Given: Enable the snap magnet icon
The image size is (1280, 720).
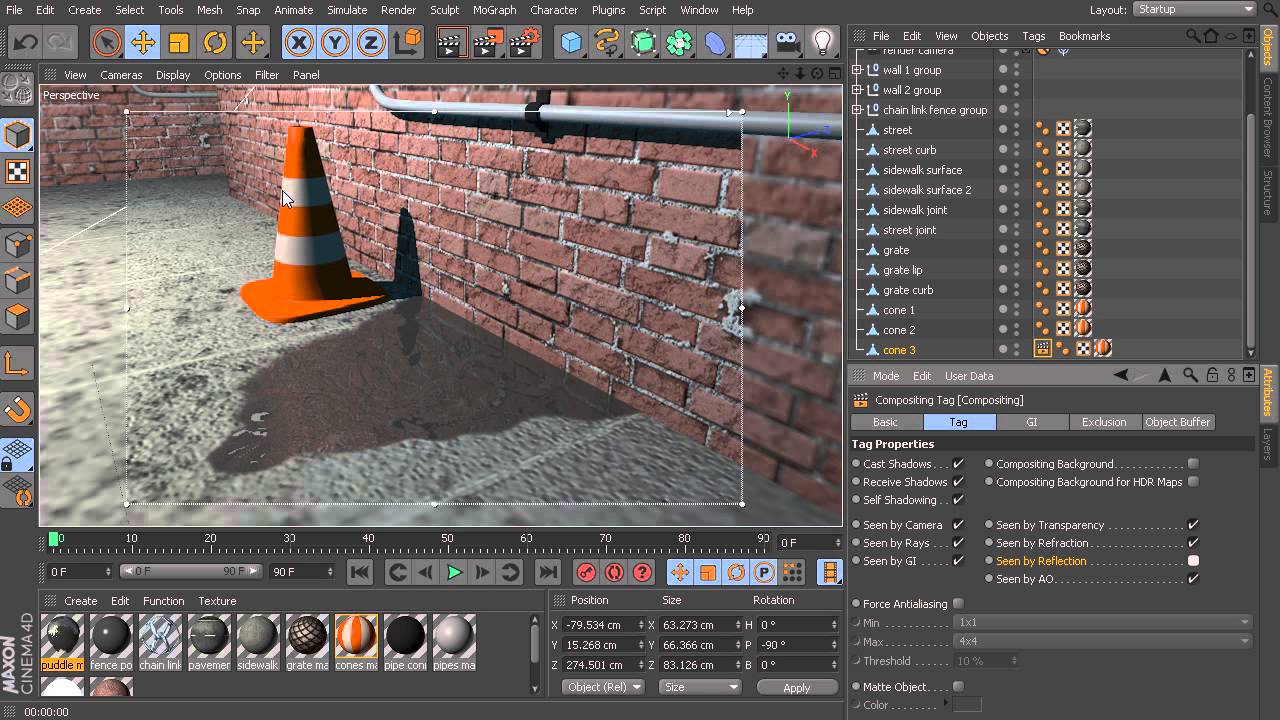Looking at the screenshot, I should pos(17,409).
